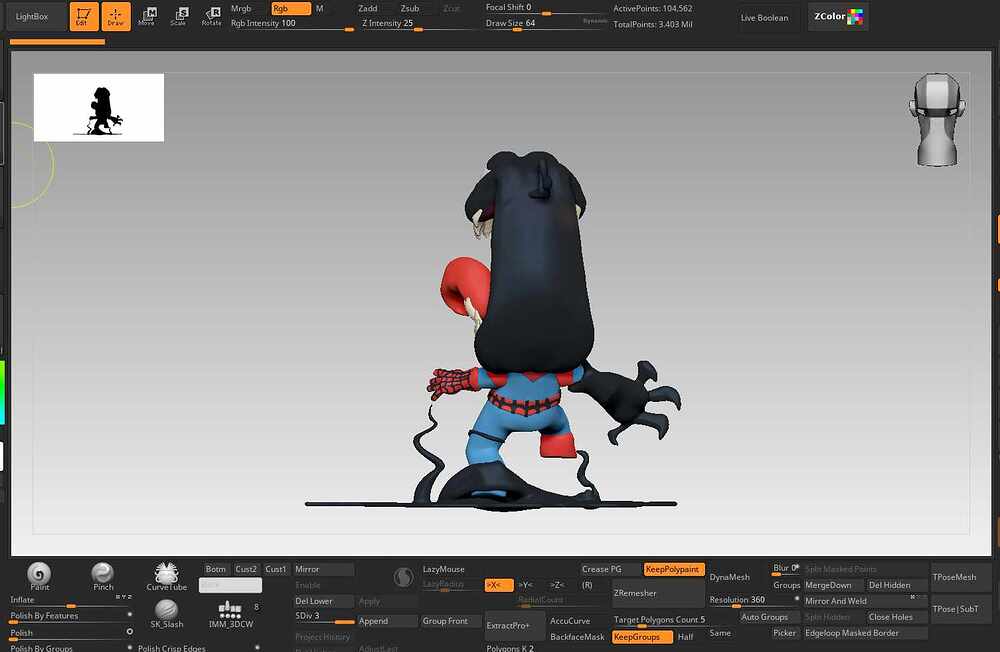Click Del Lower button
The image size is (1000, 652).
(323, 601)
